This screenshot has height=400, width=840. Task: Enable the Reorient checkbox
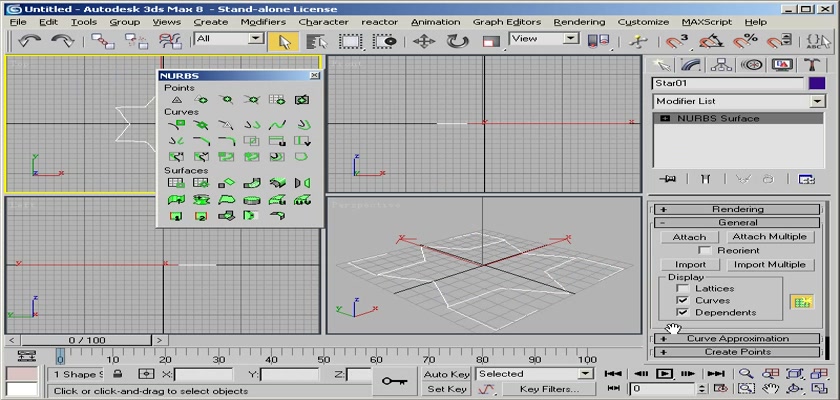click(705, 251)
